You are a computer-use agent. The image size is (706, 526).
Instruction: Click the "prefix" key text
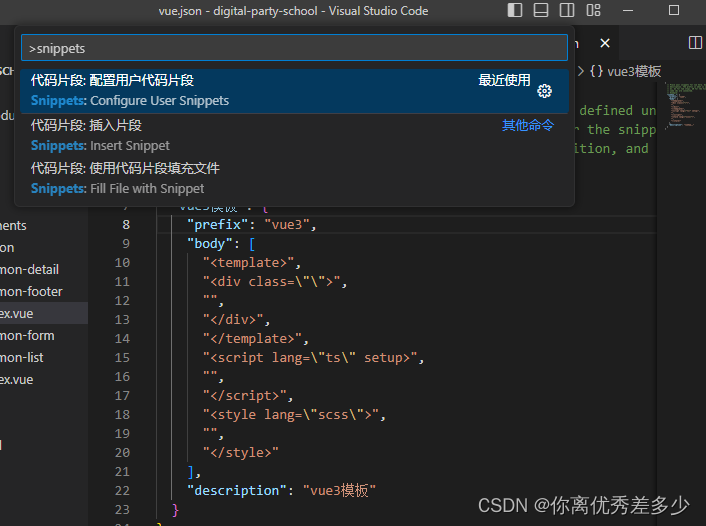pyautogui.click(x=217, y=224)
